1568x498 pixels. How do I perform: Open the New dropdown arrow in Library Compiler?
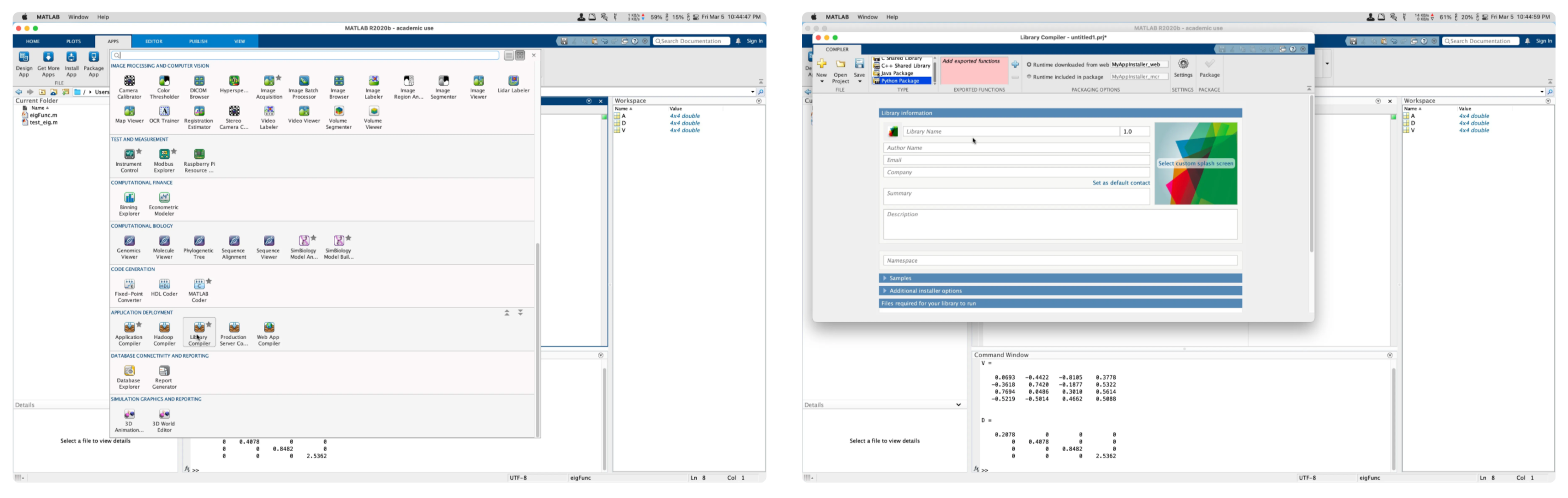pyautogui.click(x=822, y=82)
